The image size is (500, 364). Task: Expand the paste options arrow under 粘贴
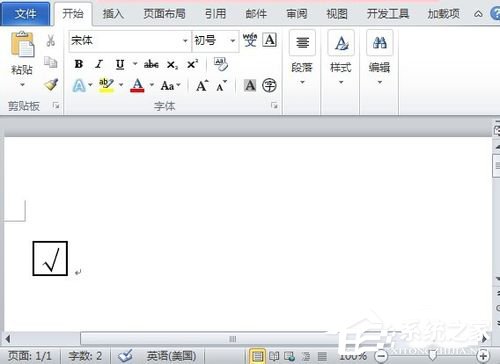click(22, 85)
